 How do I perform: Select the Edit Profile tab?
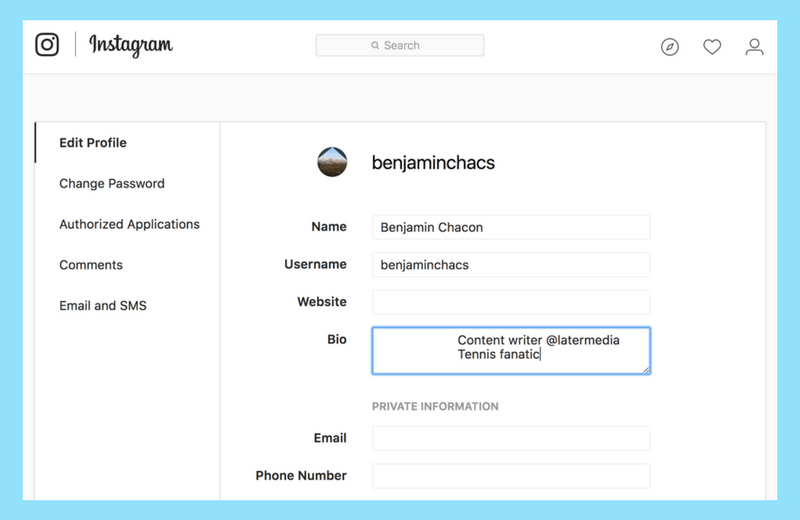point(93,142)
